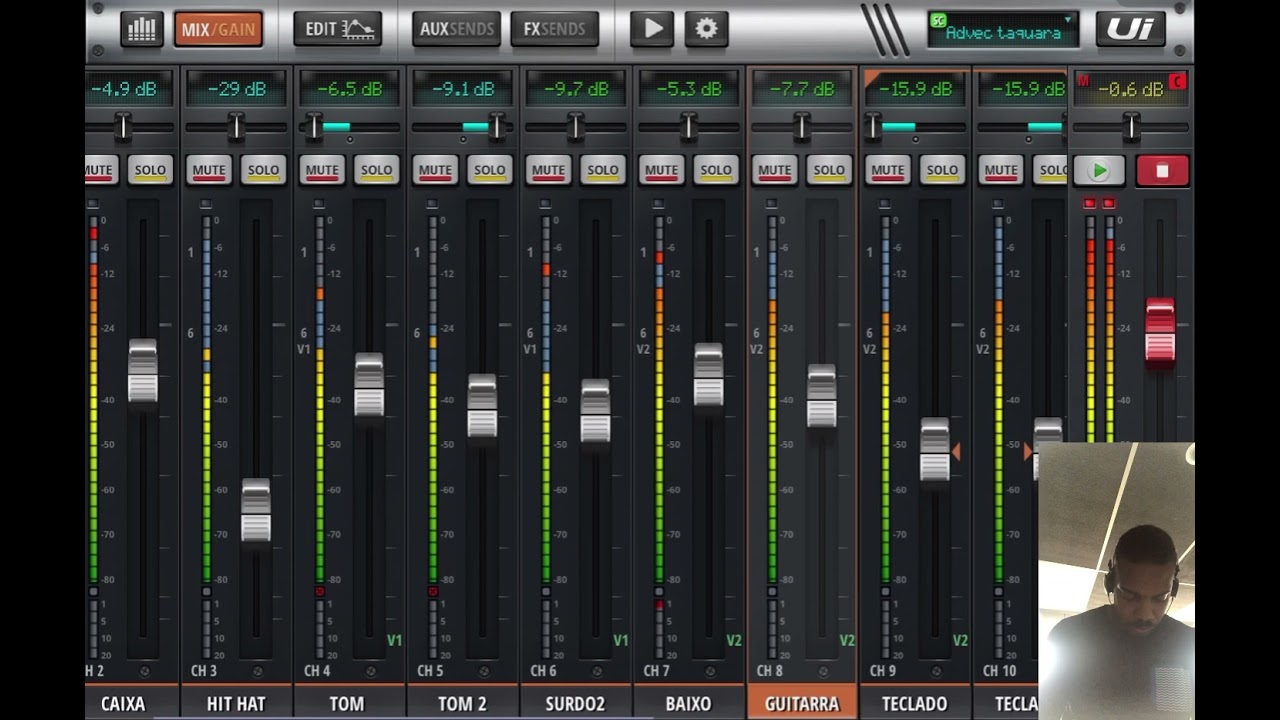1280x720 pixels.
Task: Open the meters view icon
Action: [142, 29]
